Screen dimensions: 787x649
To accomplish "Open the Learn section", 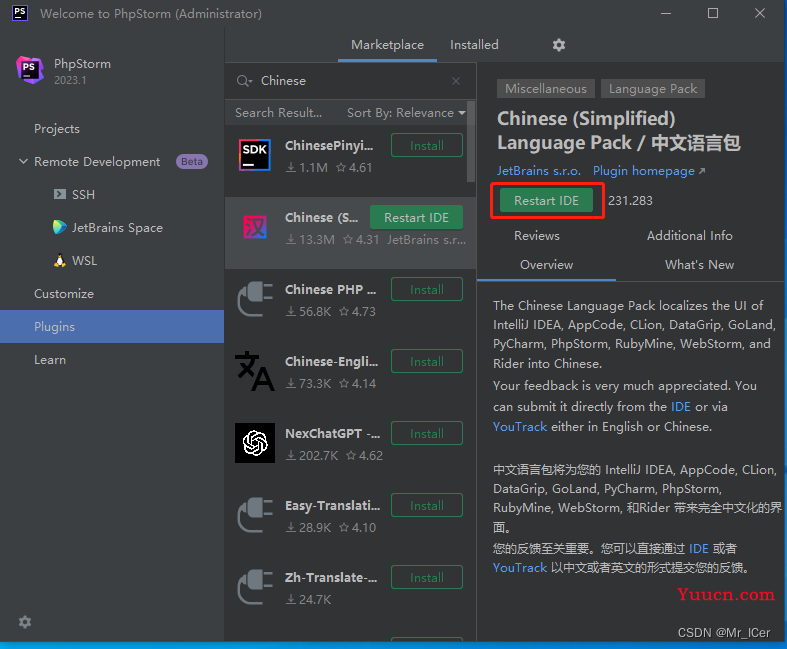I will [x=50, y=360].
